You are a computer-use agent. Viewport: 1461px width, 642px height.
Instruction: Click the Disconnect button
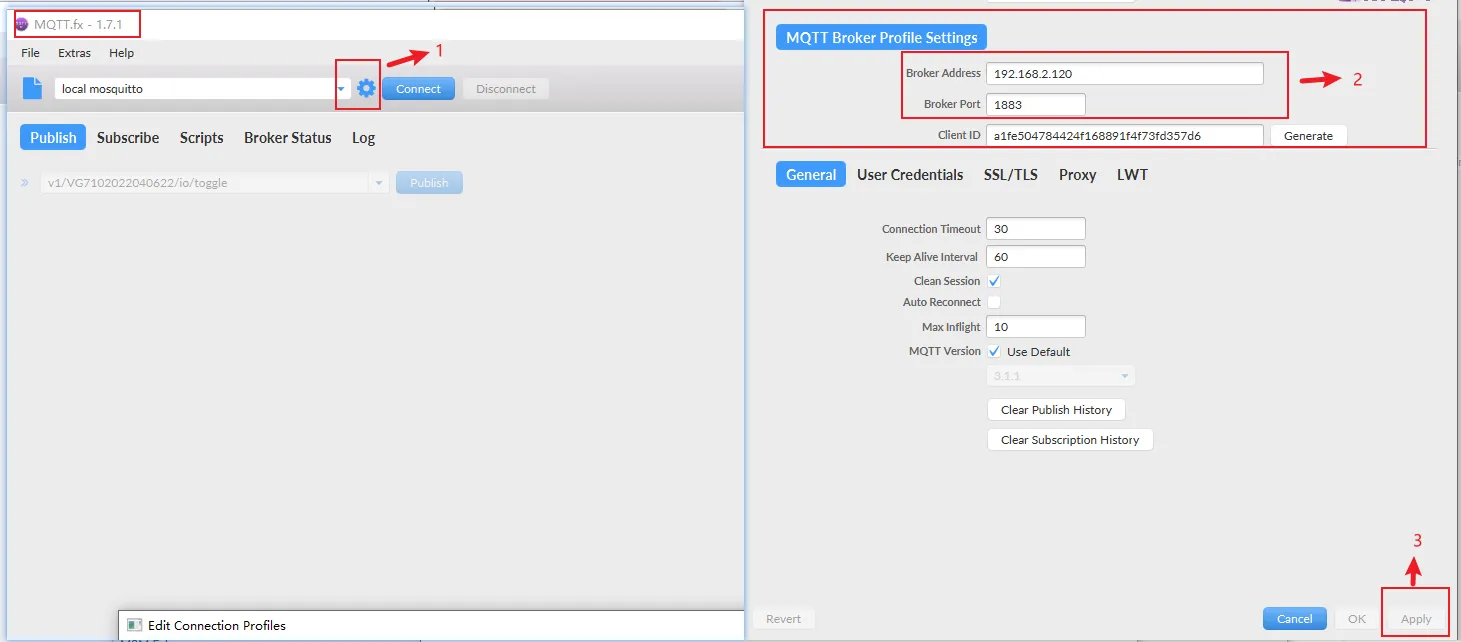[506, 89]
